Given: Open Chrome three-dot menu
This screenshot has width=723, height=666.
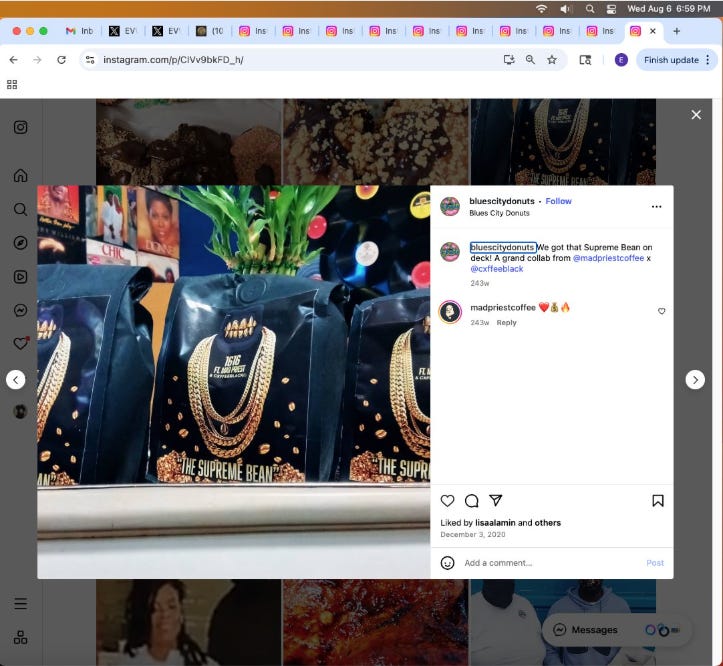Looking at the screenshot, I should [x=708, y=60].
